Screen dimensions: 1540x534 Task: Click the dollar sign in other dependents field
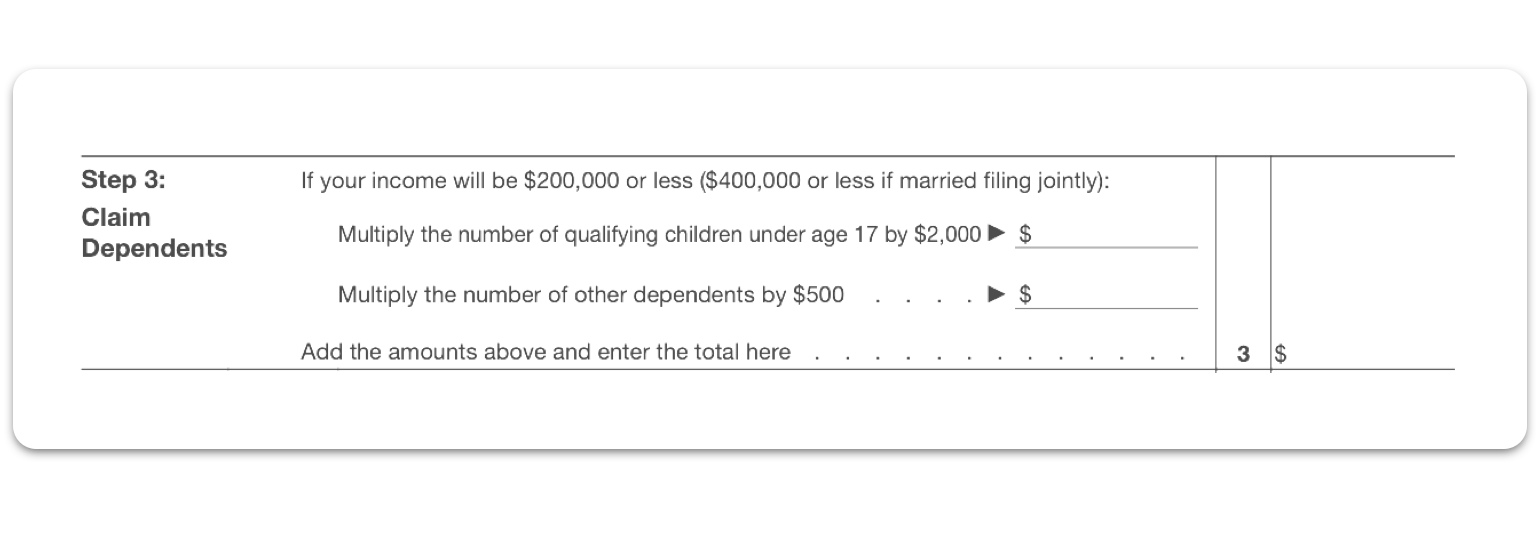[x=1025, y=295]
